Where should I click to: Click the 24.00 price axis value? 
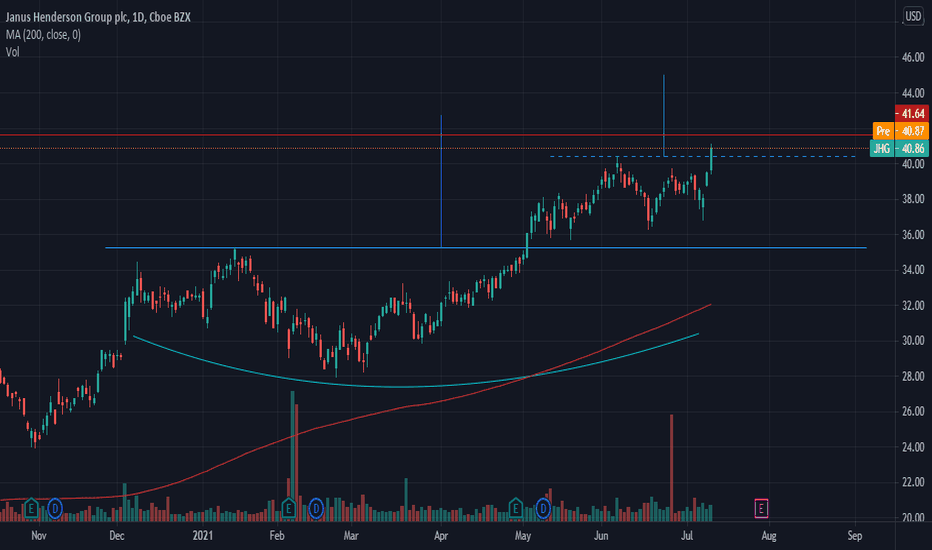(x=913, y=447)
